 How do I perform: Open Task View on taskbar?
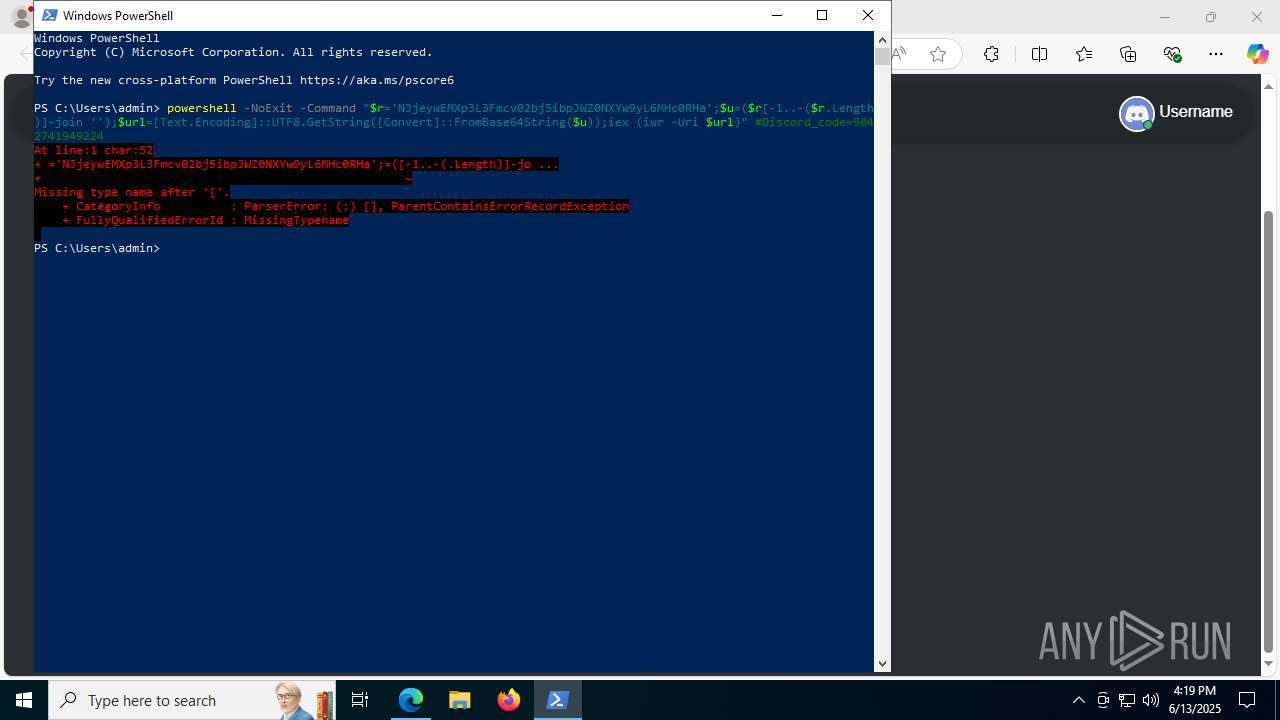[360, 700]
